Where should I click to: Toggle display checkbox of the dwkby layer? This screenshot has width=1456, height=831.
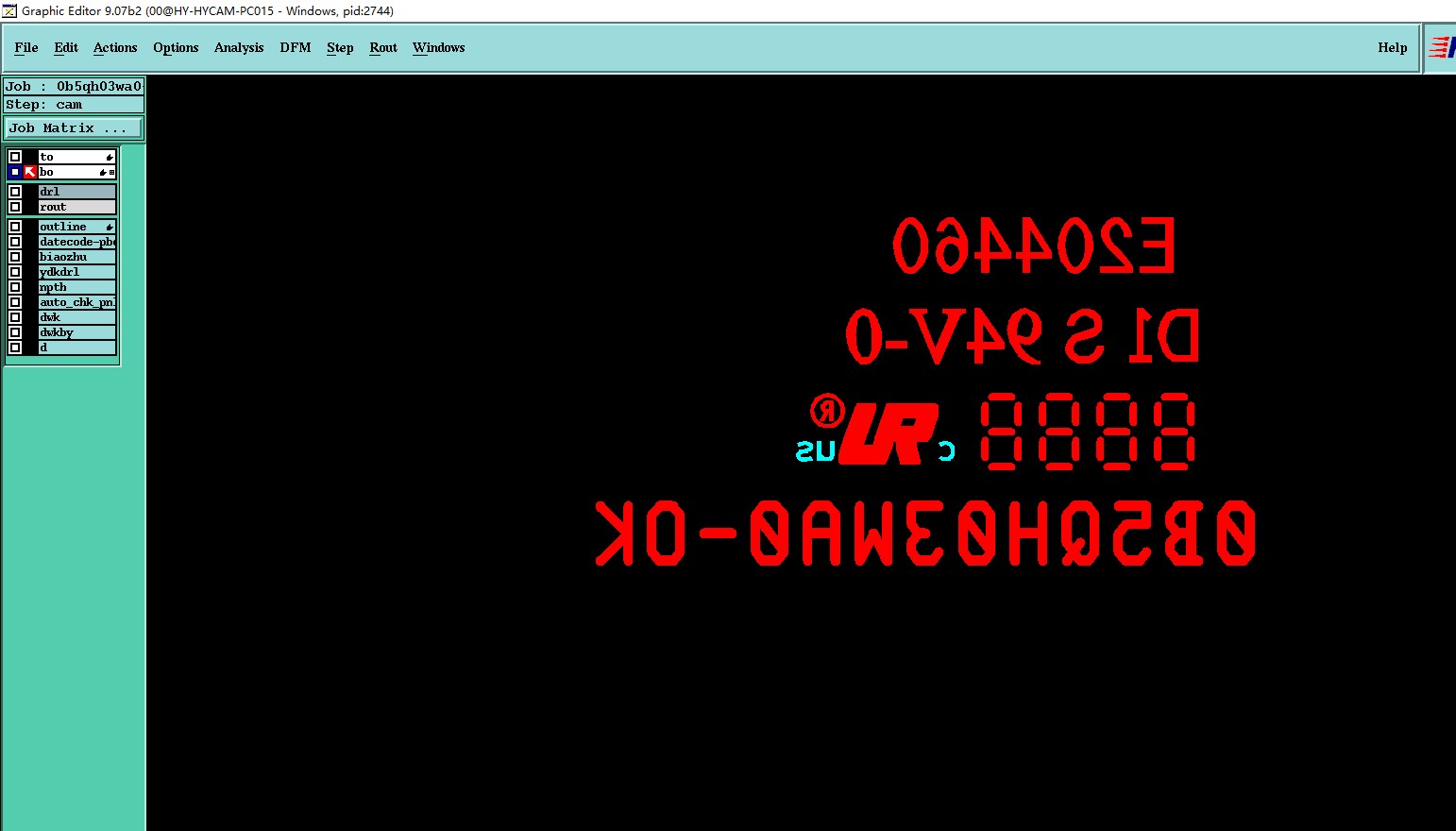tap(15, 332)
